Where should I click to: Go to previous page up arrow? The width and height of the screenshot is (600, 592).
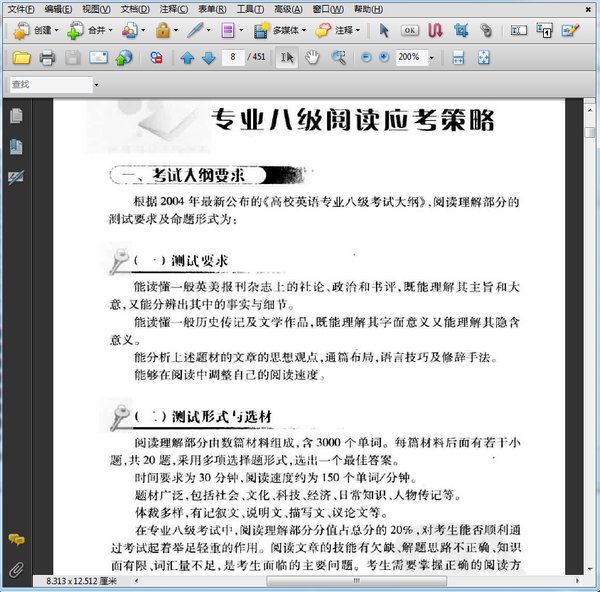(x=187, y=58)
